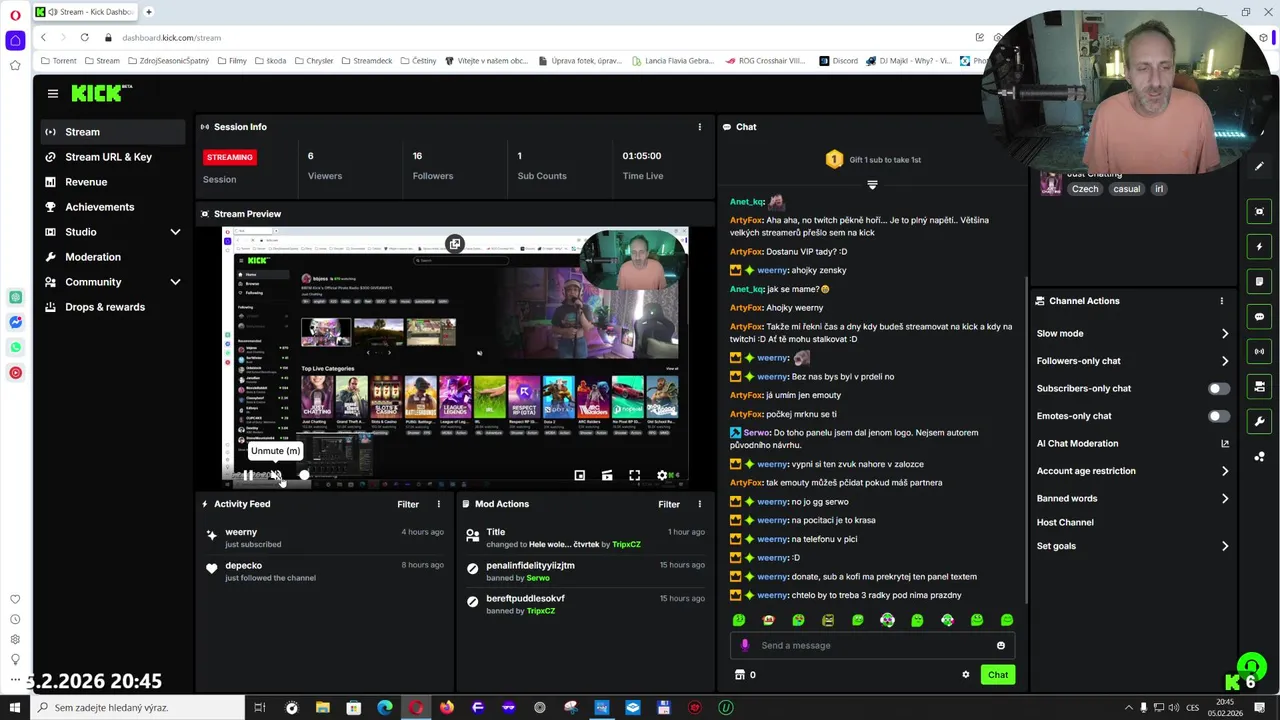Open Firefox from the taskbar
Viewport: 1280px width, 720px height.
click(x=446, y=708)
